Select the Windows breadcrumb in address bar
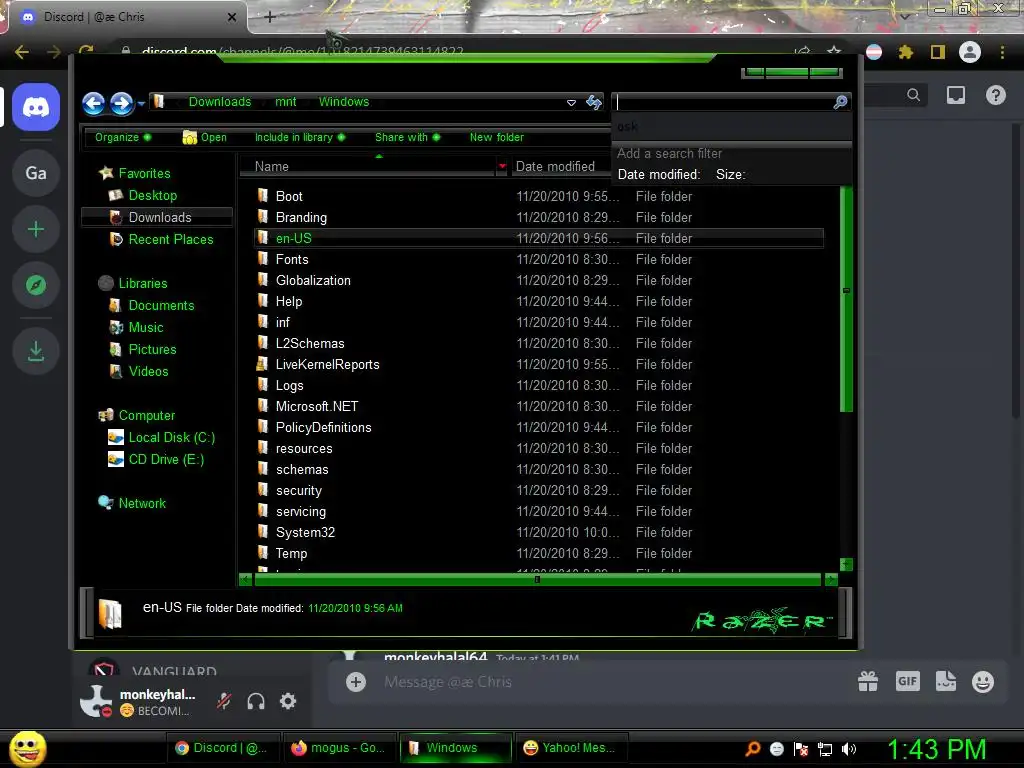1024x768 pixels. [344, 102]
